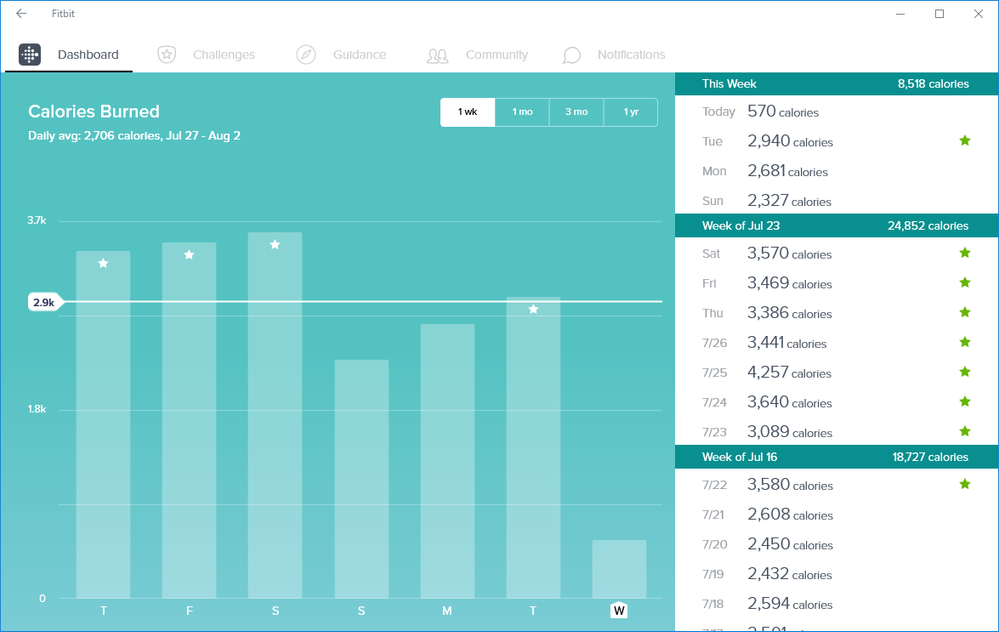999x632 pixels.
Task: Open Thu 3,386 calories entry
Action: [837, 313]
